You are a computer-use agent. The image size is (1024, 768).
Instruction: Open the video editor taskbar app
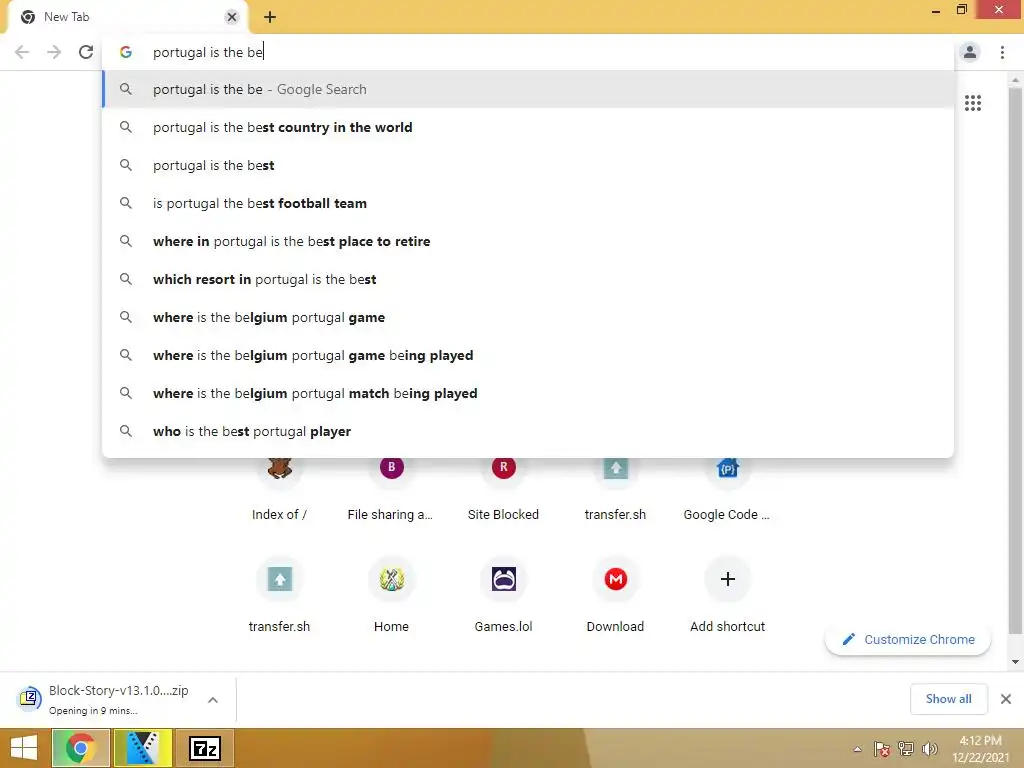click(143, 748)
